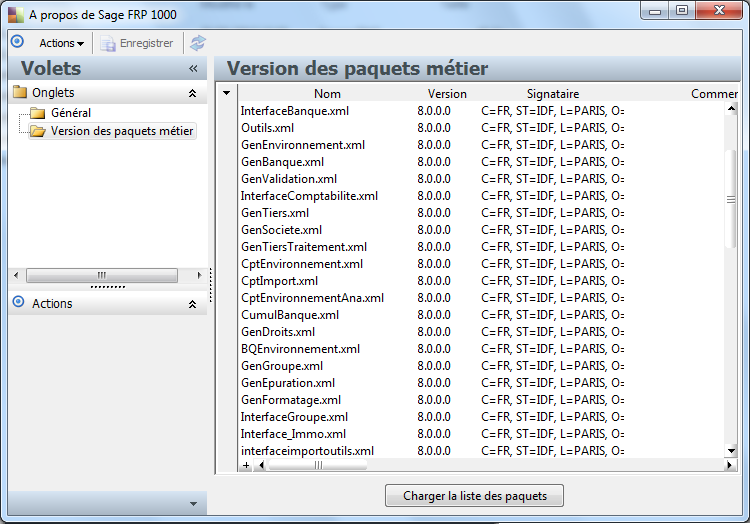
Task: Collapse the Onglets section chevron
Action: [x=192, y=93]
